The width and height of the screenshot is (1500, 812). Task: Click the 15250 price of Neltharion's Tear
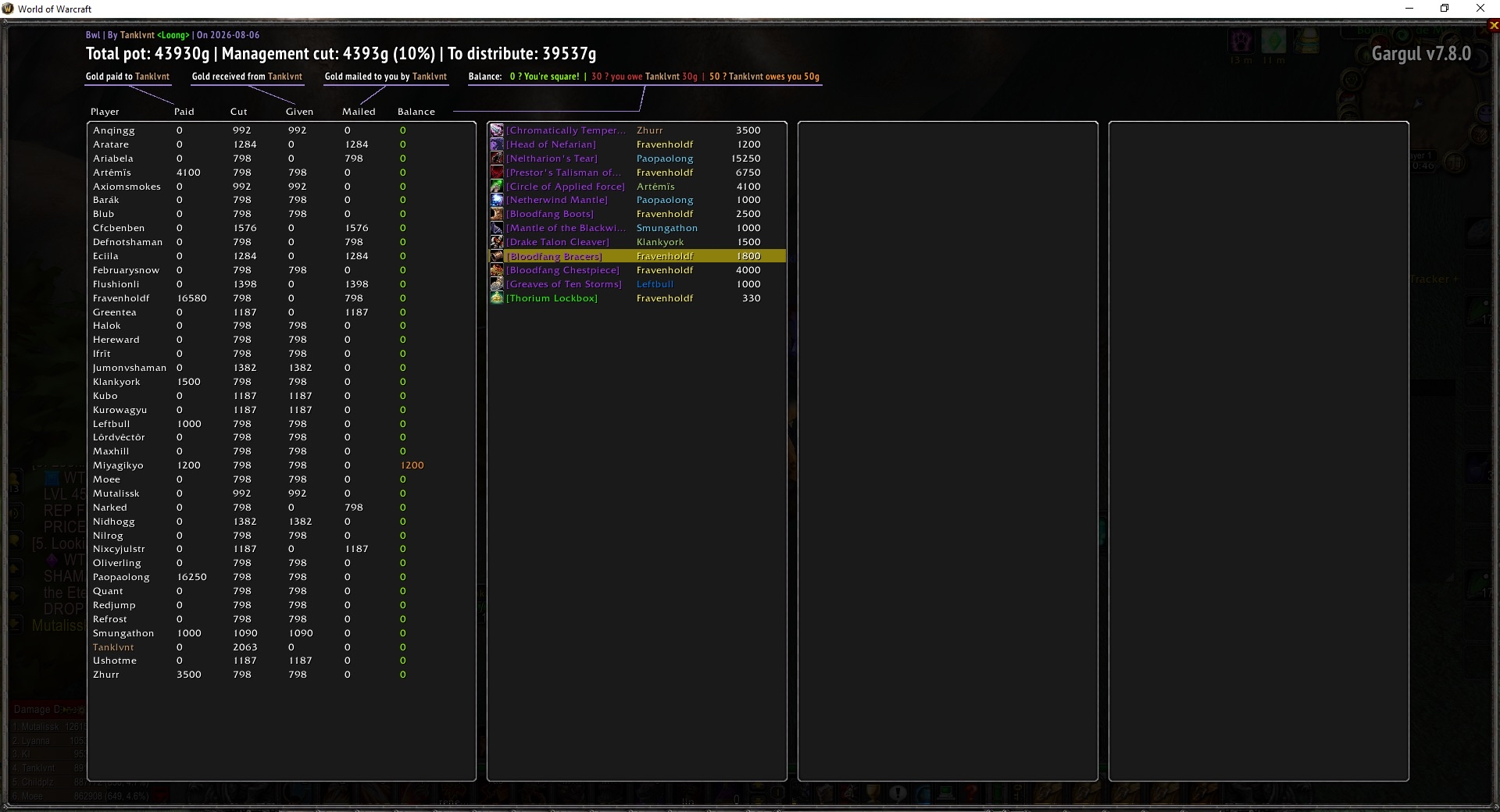click(746, 158)
